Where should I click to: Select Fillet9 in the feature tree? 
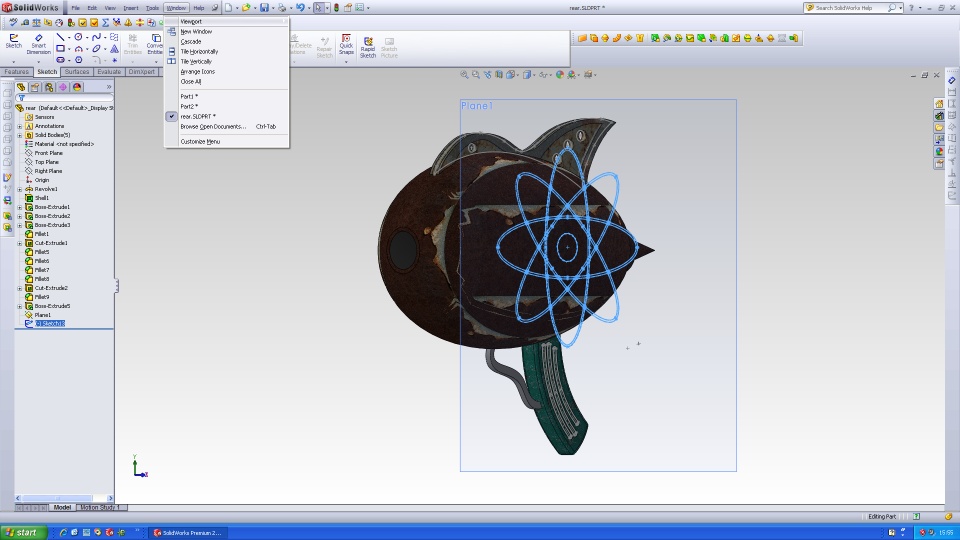(x=41, y=297)
